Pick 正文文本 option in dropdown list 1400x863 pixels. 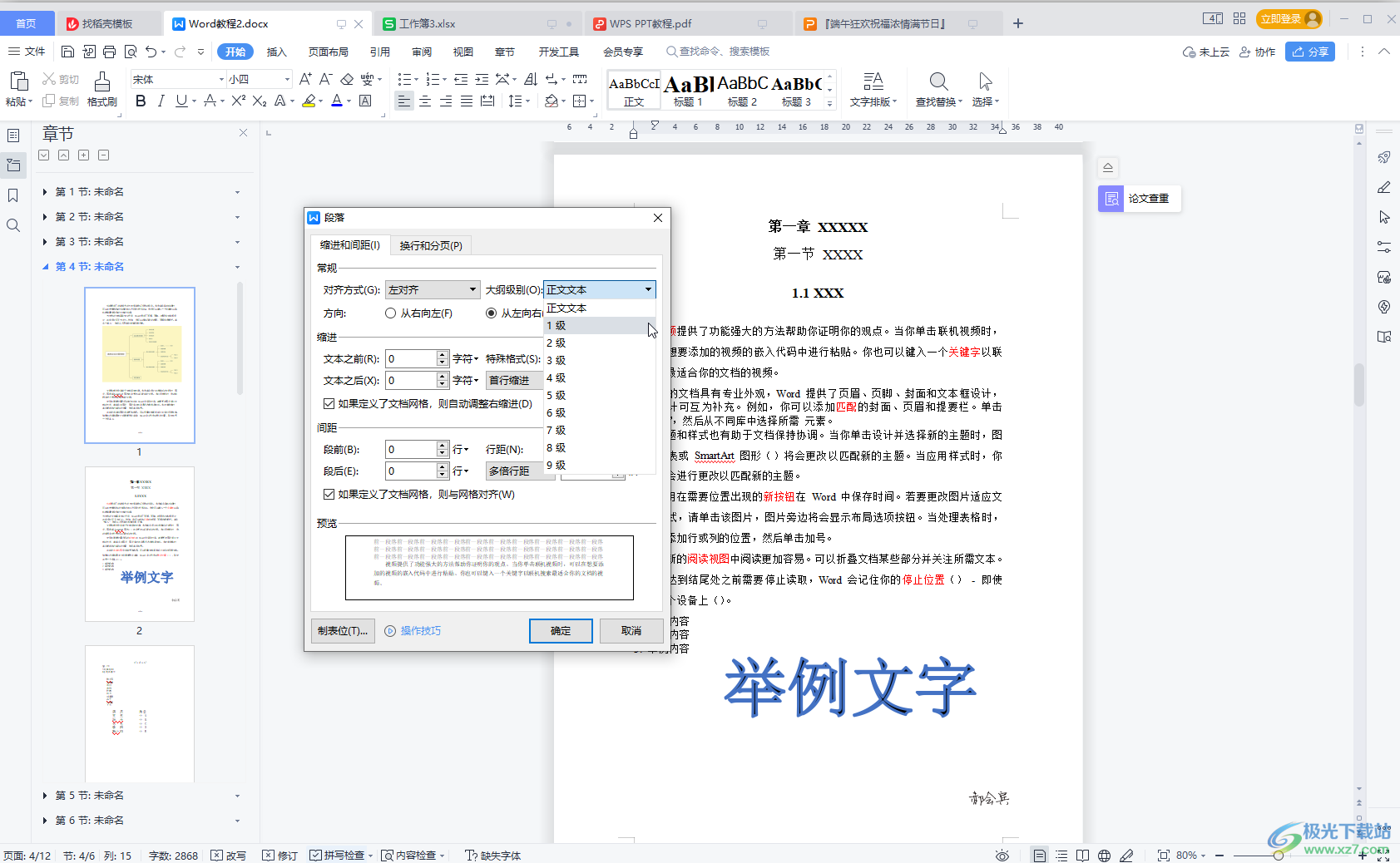click(600, 308)
